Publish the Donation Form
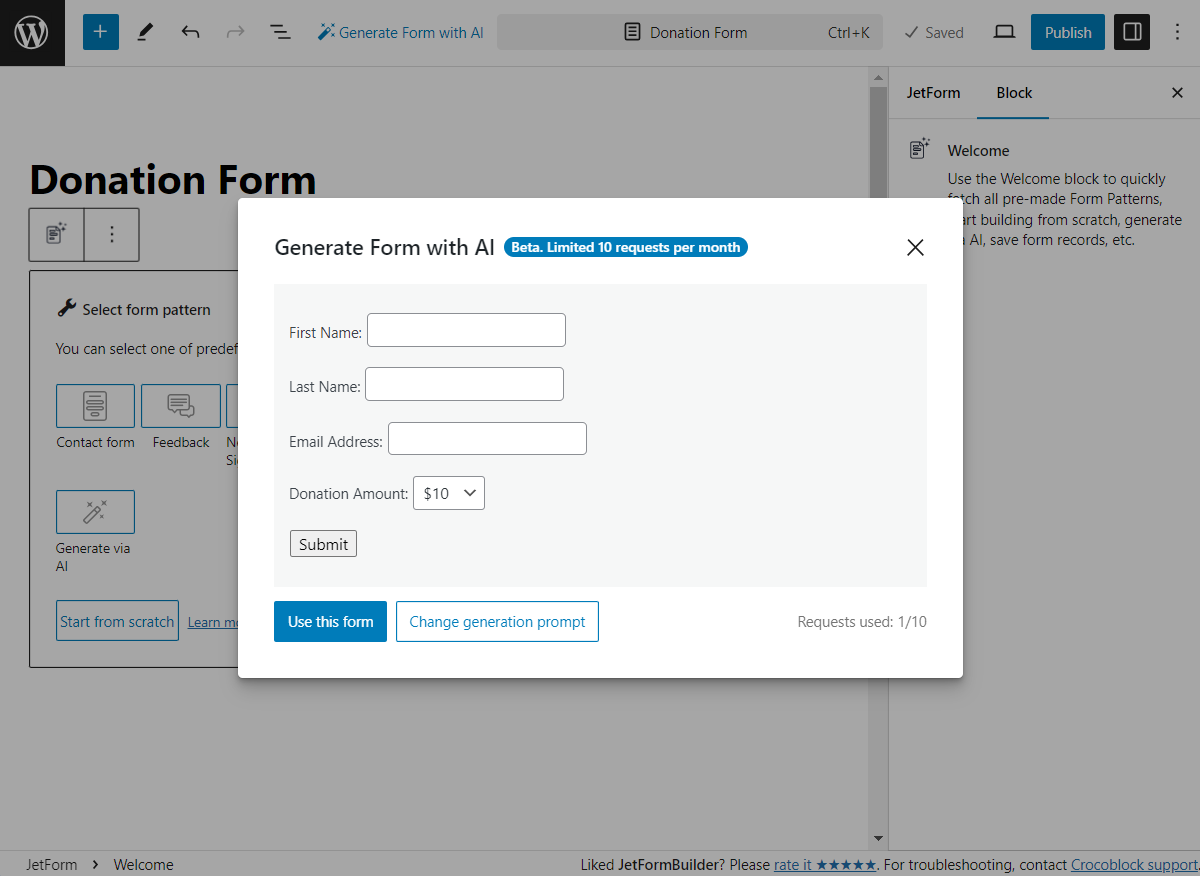Screen dimensions: 1200x876 (1067, 32)
